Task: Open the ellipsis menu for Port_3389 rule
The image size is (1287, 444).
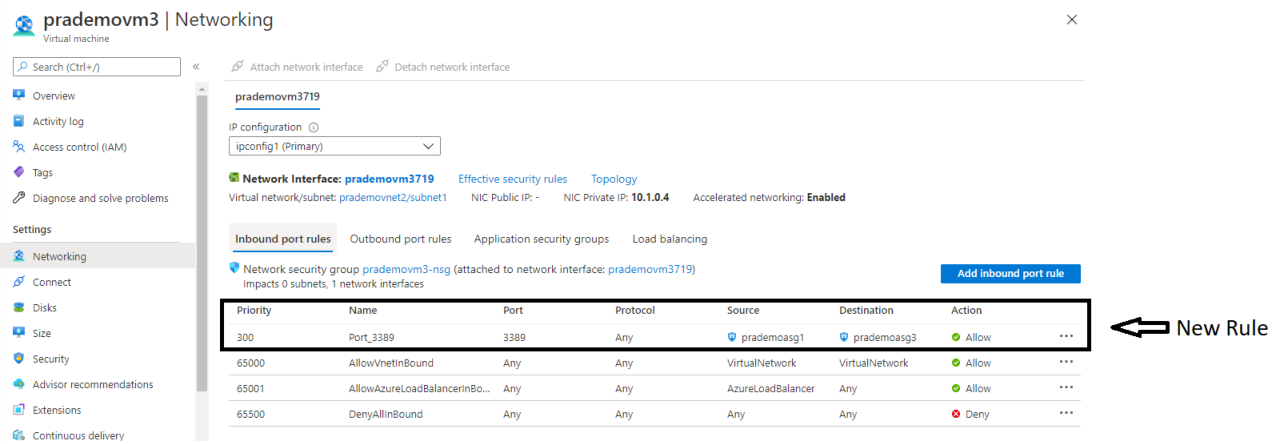Action: [x=1066, y=337]
